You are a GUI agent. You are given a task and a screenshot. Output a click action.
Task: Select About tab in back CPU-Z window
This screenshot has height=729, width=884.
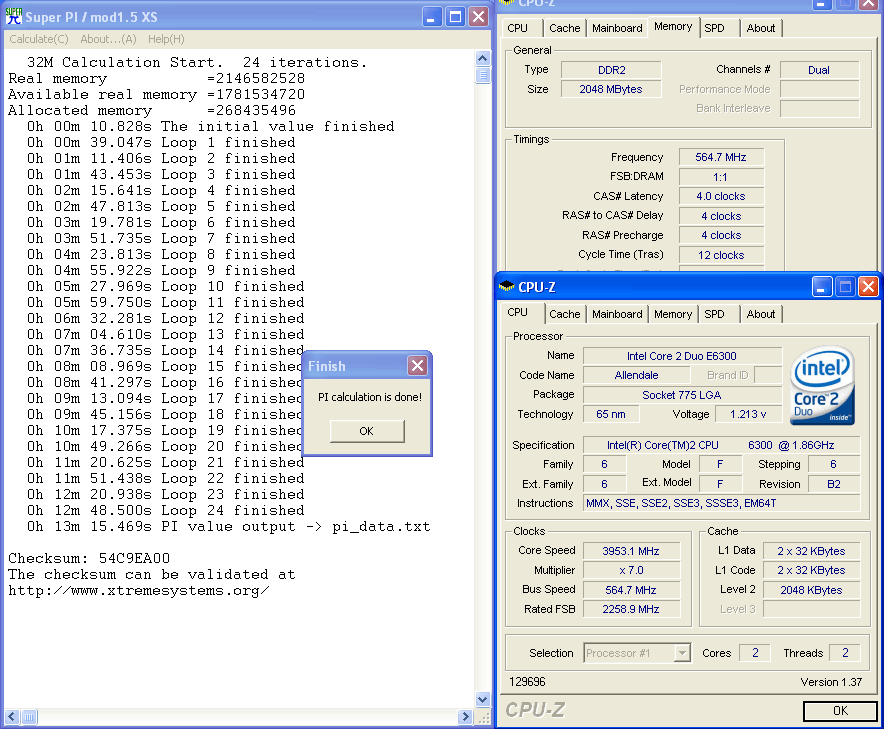[761, 28]
